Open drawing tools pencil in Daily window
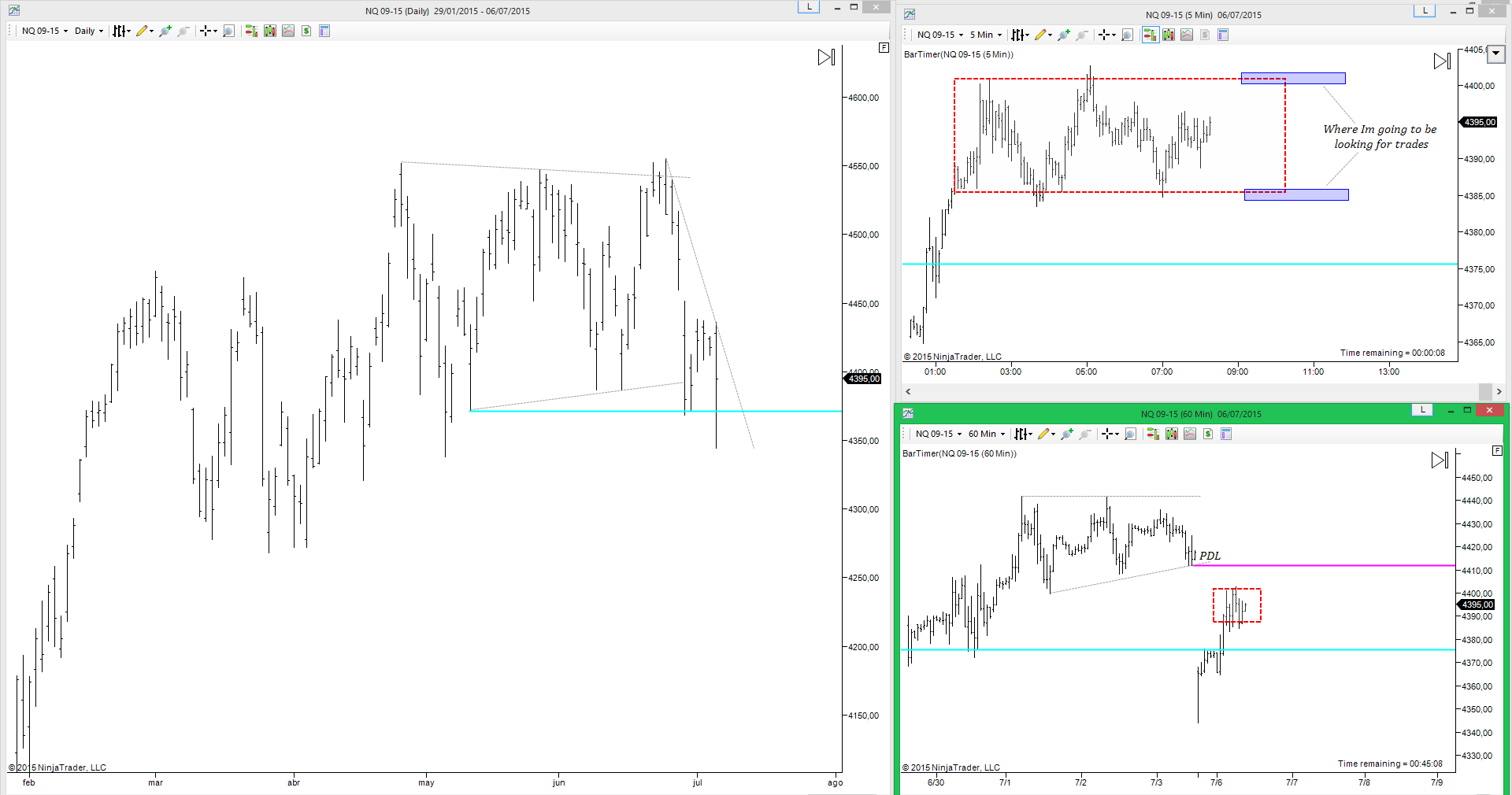The height and width of the screenshot is (795, 1512). tap(144, 31)
